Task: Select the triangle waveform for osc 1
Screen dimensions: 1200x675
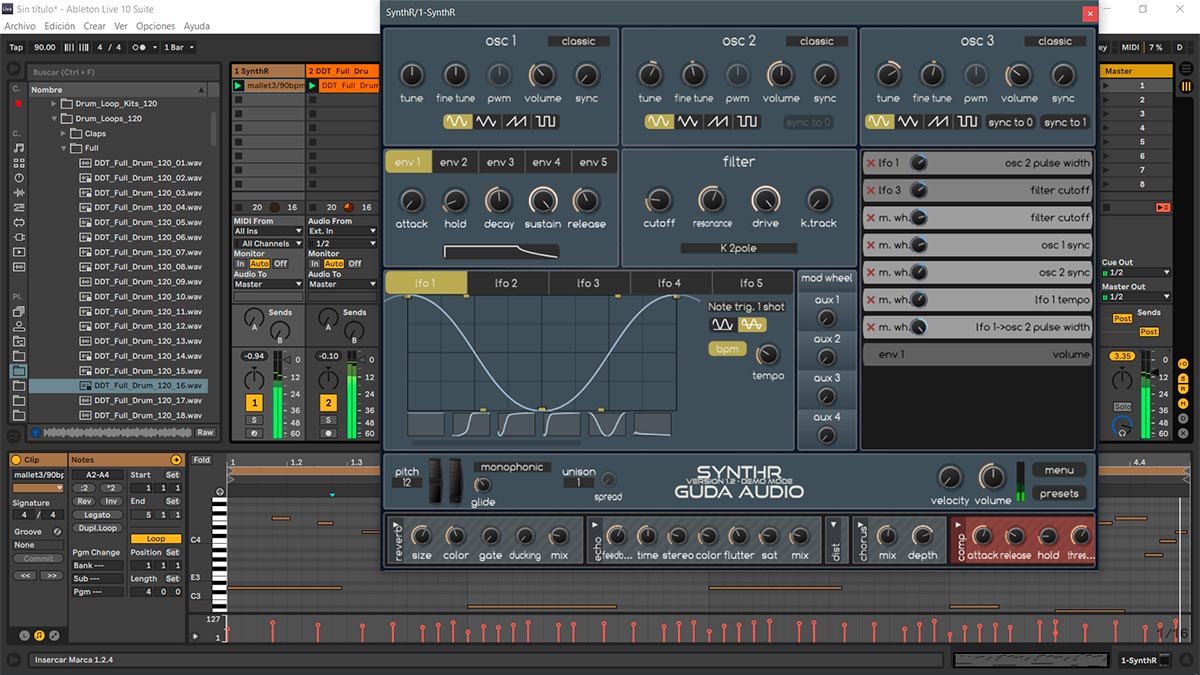Action: [x=487, y=122]
